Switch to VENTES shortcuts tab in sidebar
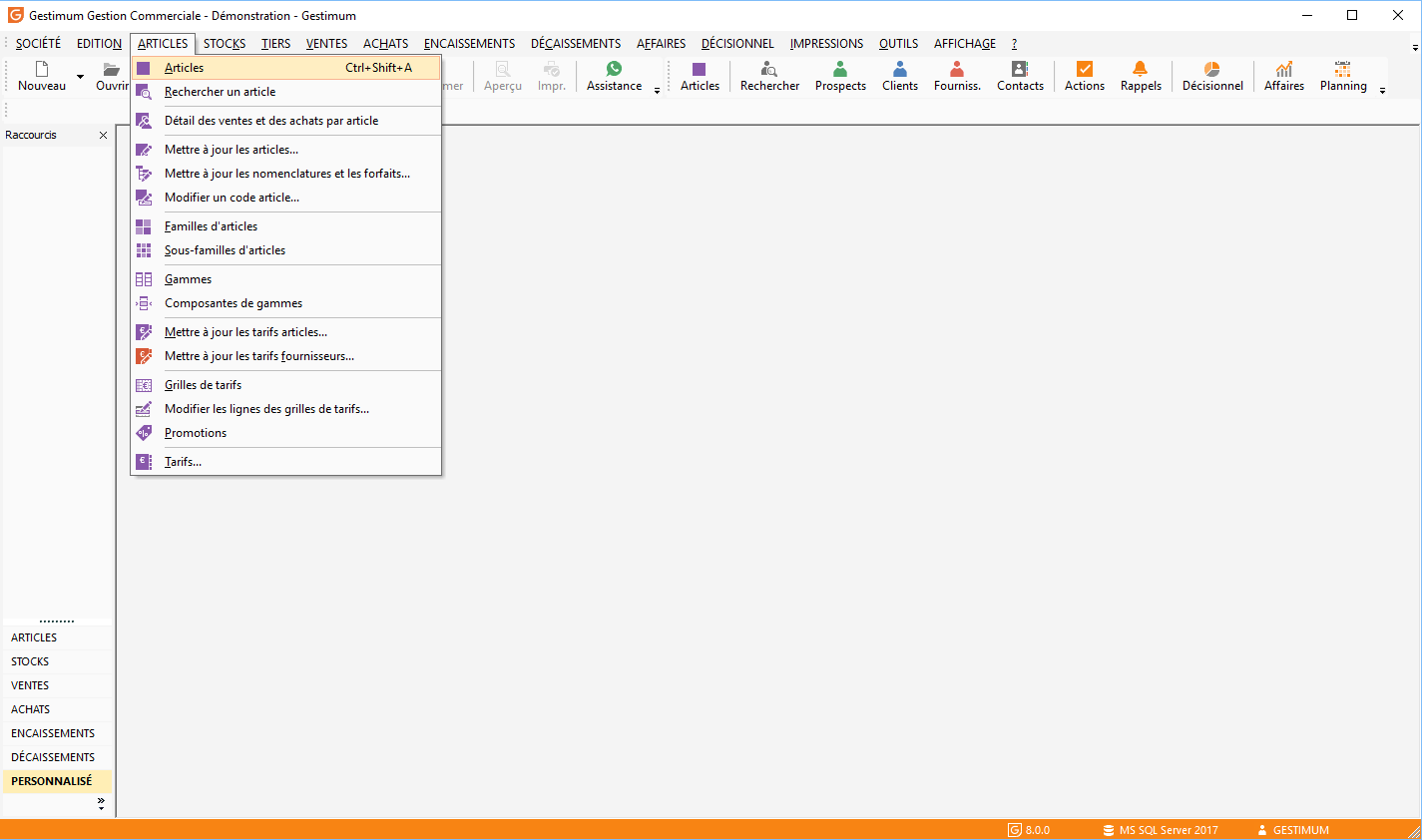 (x=57, y=685)
